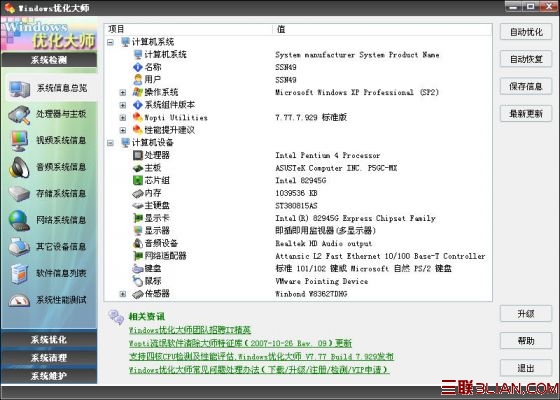Select the Attansic L2 Fast Ethernet value

tap(380, 256)
